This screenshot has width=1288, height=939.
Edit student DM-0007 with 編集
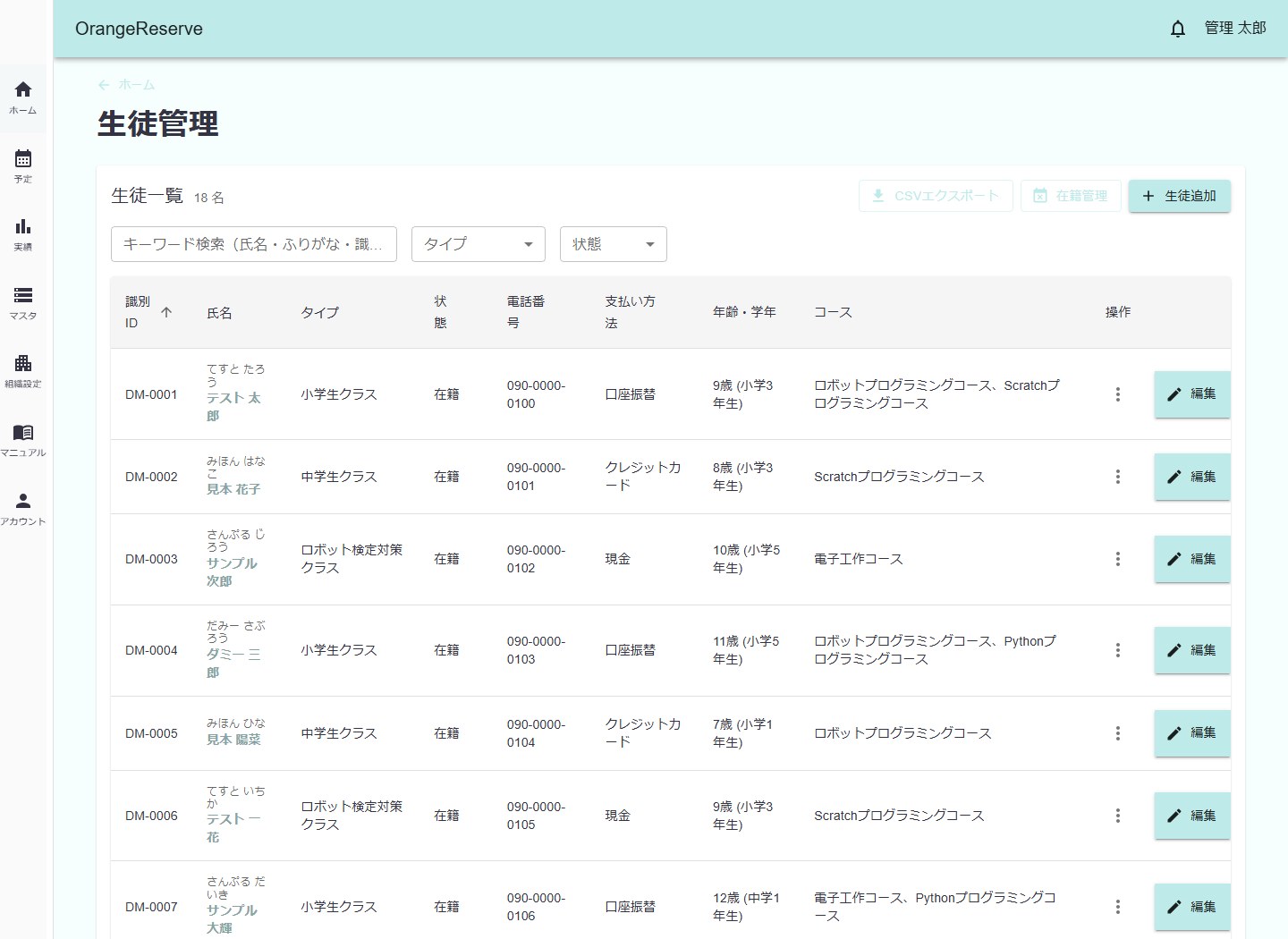tap(1192, 907)
